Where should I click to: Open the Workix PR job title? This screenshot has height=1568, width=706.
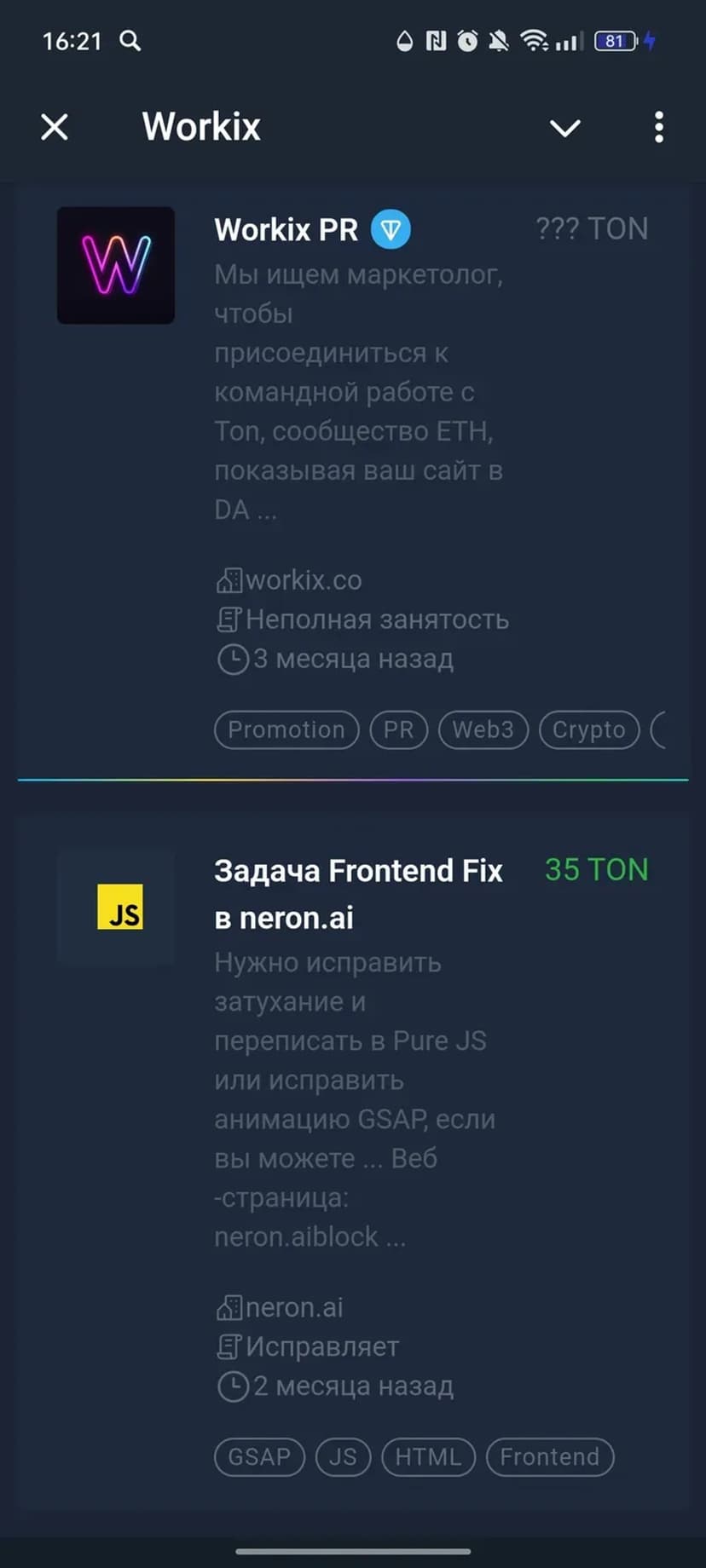286,229
